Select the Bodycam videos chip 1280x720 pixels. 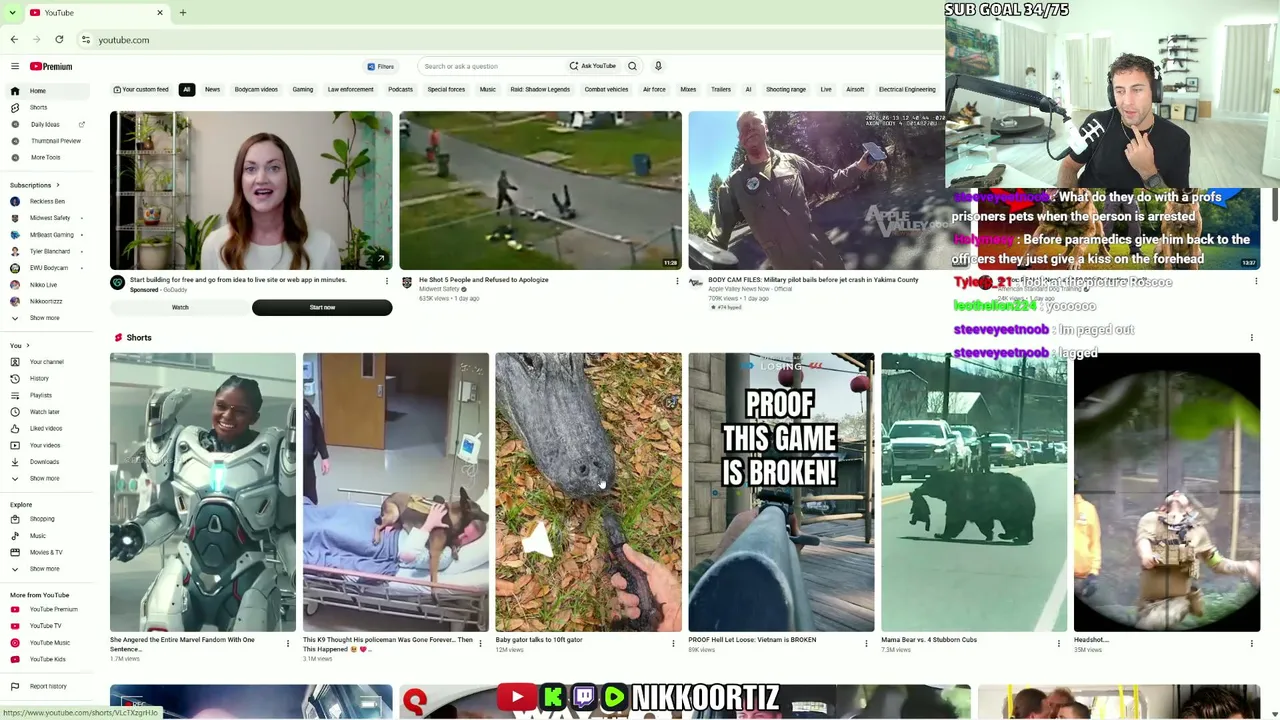(256, 90)
